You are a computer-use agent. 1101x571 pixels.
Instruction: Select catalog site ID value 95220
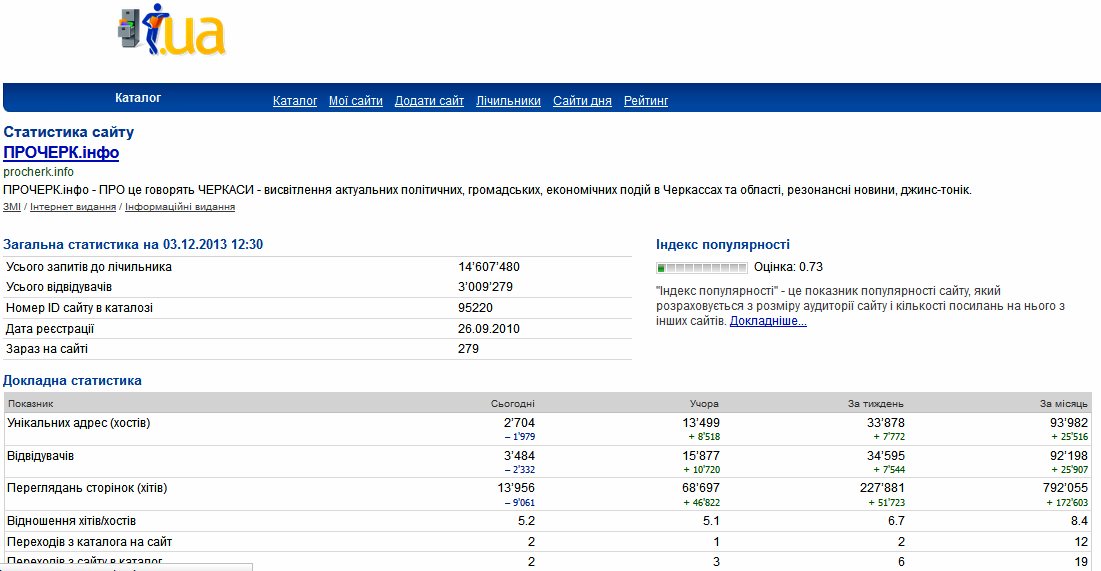pyautogui.click(x=475, y=308)
